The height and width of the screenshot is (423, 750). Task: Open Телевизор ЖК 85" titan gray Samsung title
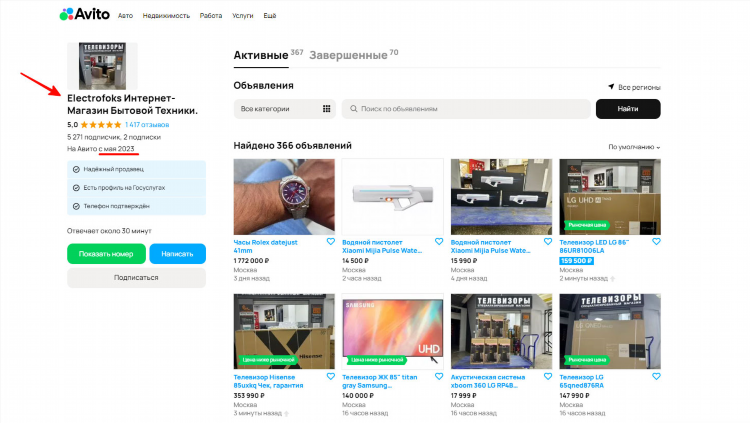coord(380,381)
